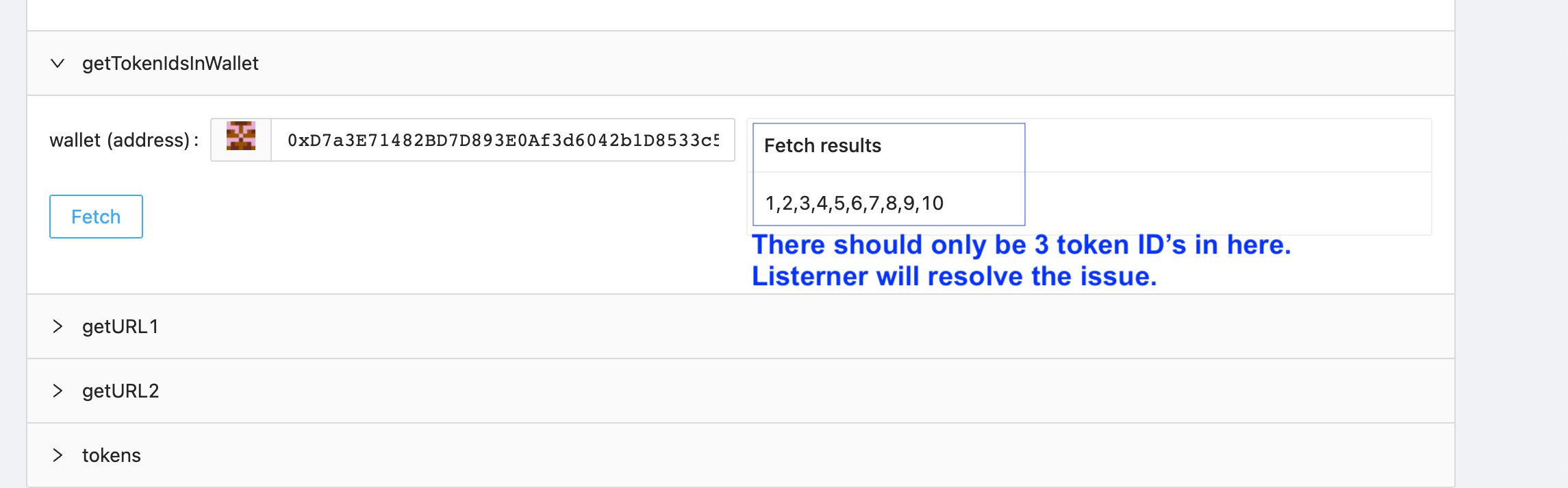Click the blank area below the Fetch button
The width and height of the screenshot is (1568, 488).
[x=274, y=267]
